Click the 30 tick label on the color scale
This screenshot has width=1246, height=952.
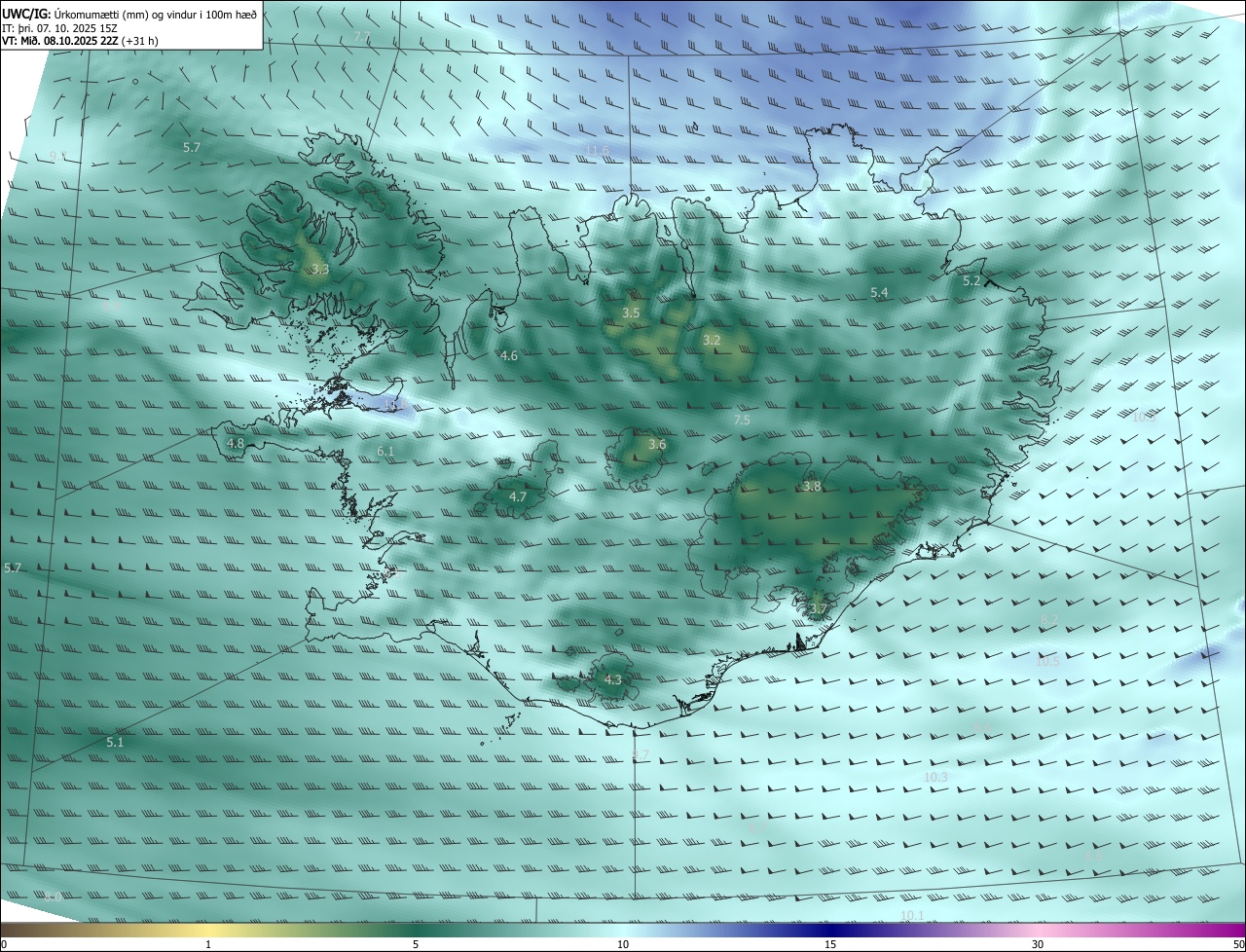[x=1038, y=944]
